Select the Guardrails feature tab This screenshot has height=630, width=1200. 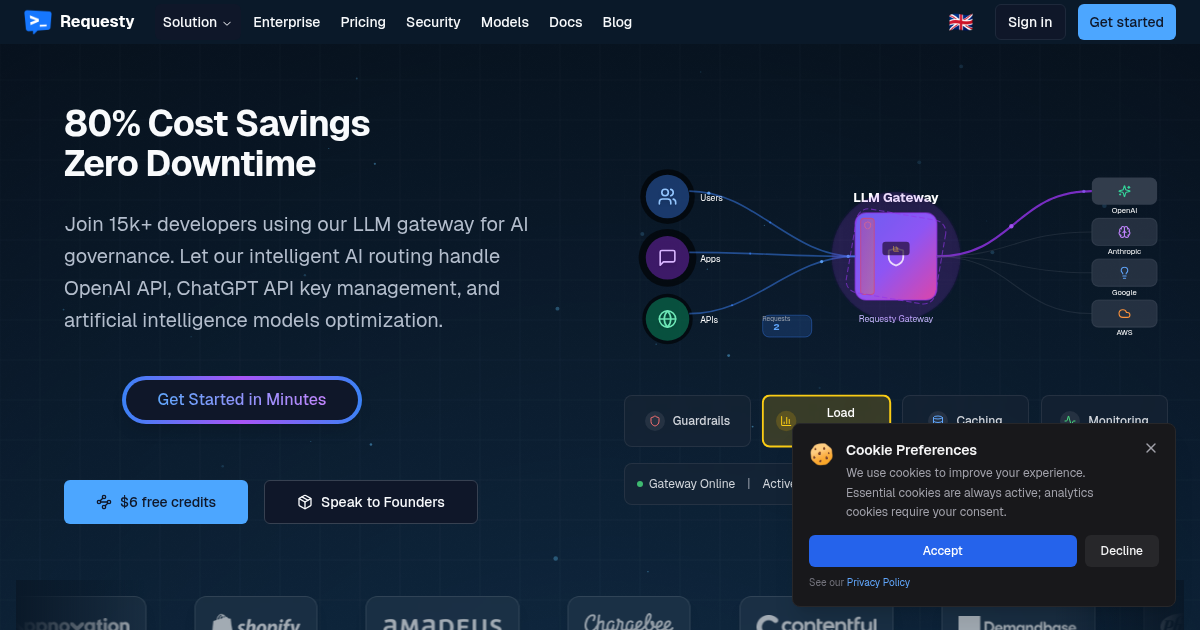pos(687,421)
